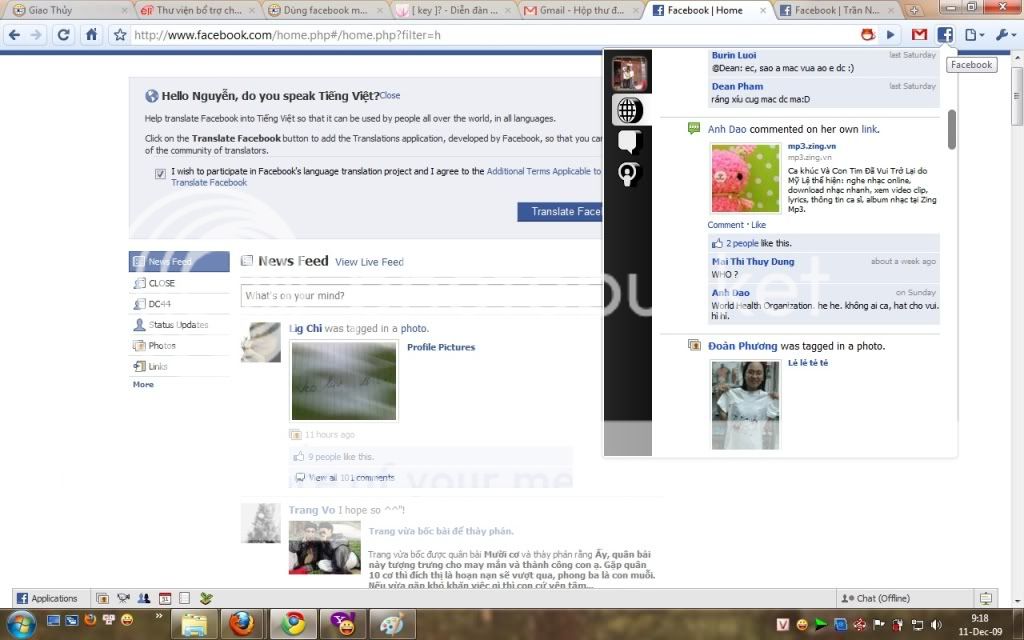
Task: Open the Windows Start menu
Action: [20, 624]
